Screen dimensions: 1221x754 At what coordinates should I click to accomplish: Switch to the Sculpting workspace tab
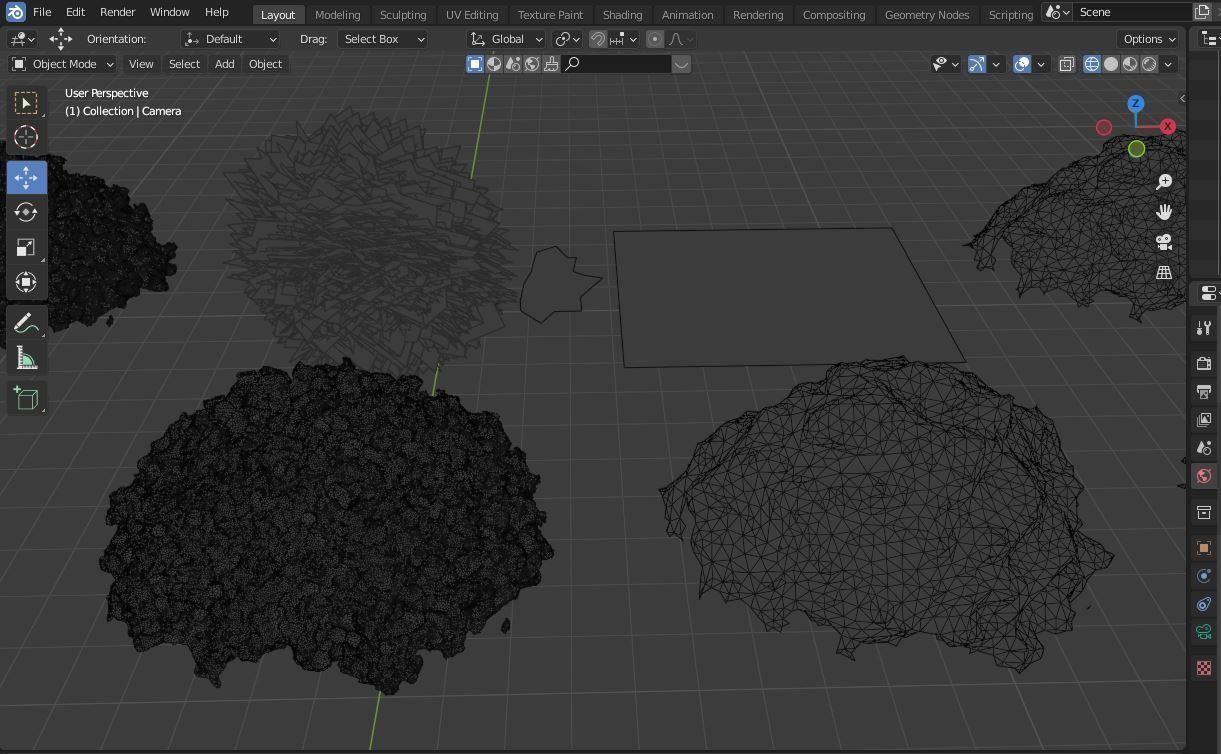click(x=403, y=15)
